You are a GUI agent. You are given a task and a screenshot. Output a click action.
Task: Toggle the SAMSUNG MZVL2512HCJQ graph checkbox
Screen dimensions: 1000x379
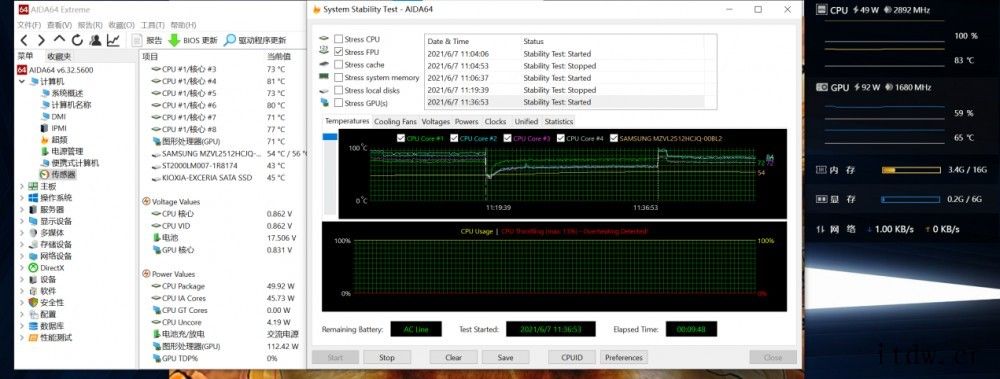(614, 138)
